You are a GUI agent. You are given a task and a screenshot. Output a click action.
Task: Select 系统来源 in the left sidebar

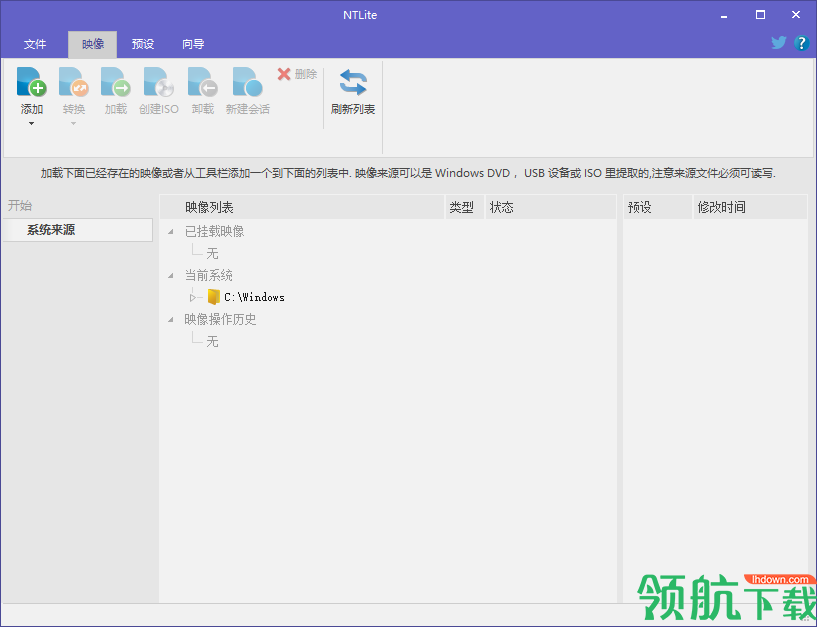[x=77, y=230]
